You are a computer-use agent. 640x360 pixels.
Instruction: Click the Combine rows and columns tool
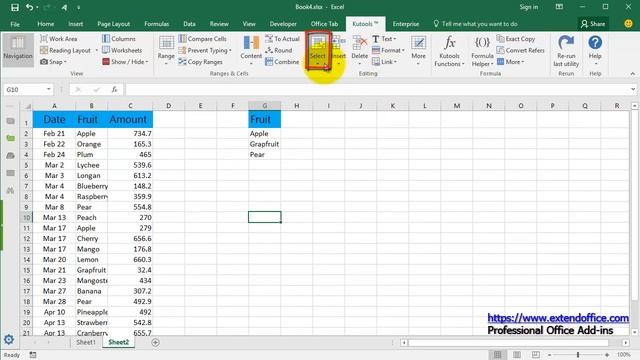tap(282, 62)
